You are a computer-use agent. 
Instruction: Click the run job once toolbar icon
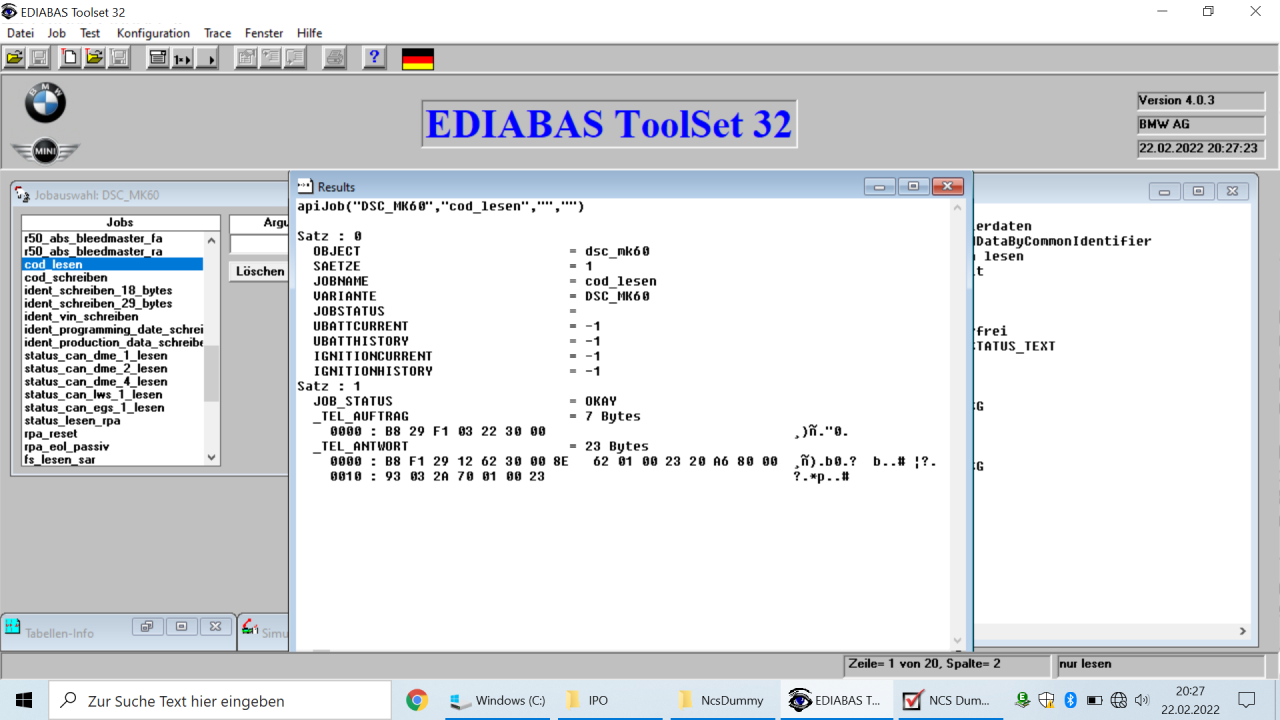pos(182,58)
